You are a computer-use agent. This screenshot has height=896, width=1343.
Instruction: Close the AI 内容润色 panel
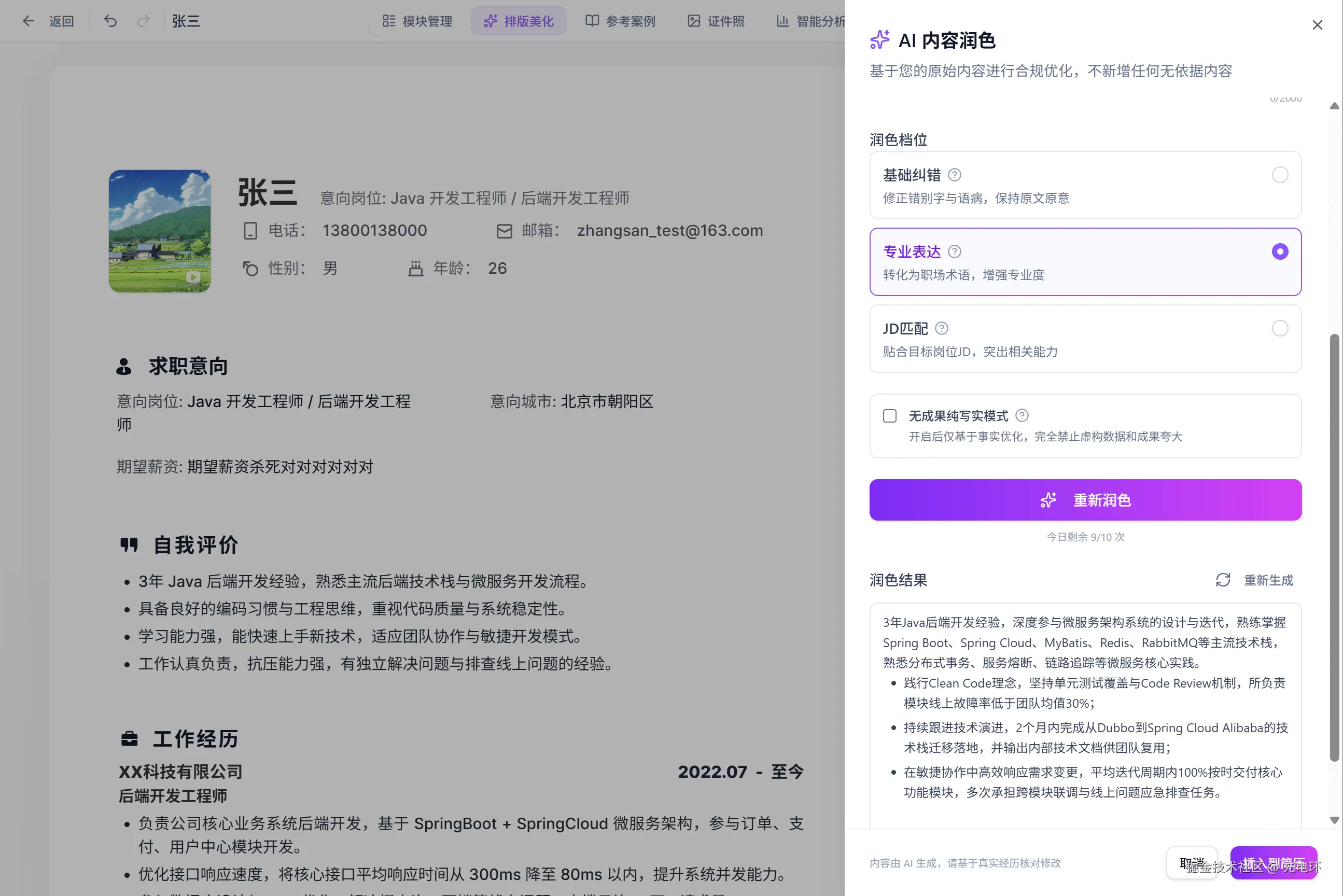click(x=1318, y=24)
